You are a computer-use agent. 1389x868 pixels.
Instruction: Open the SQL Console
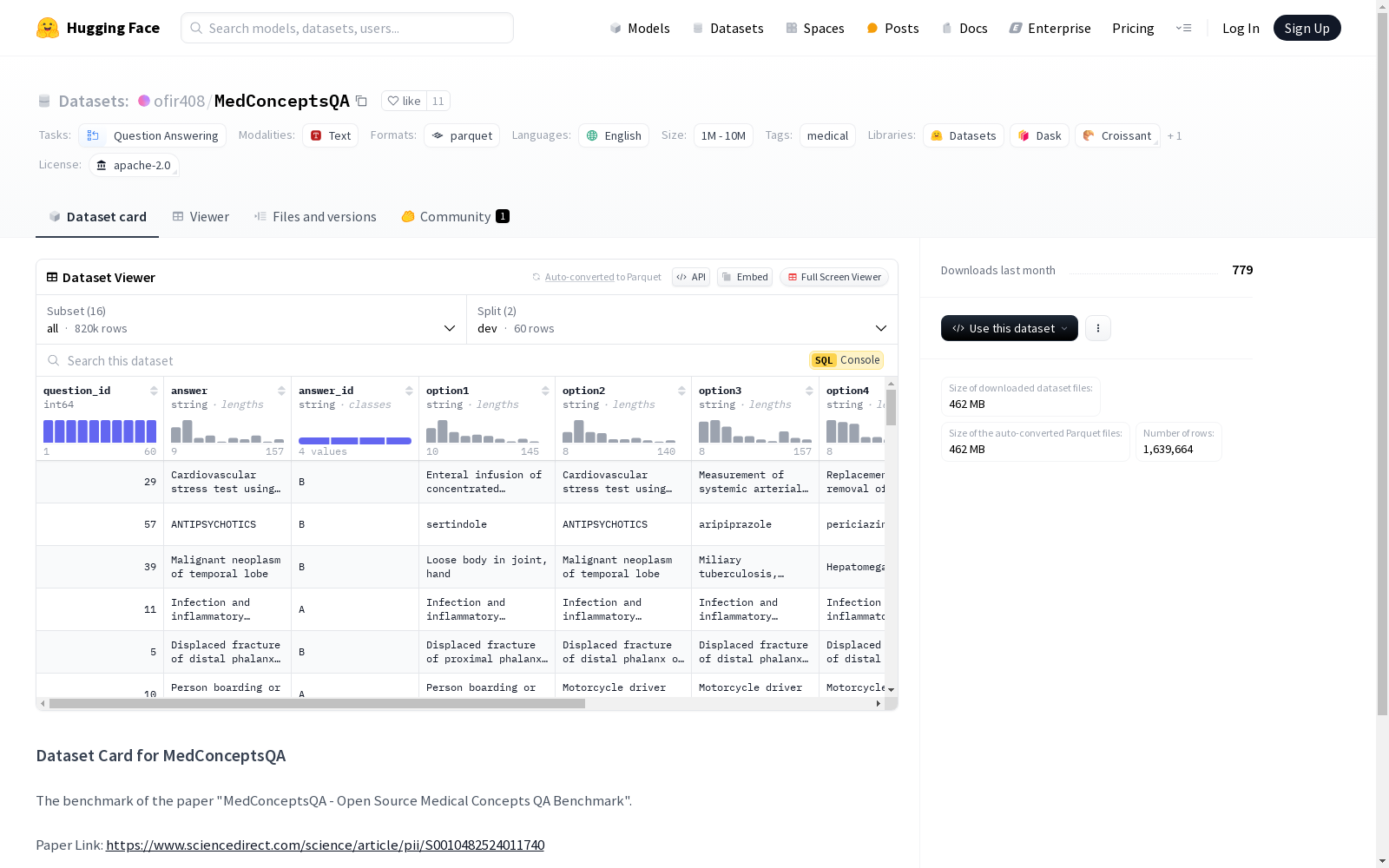[x=846, y=360]
